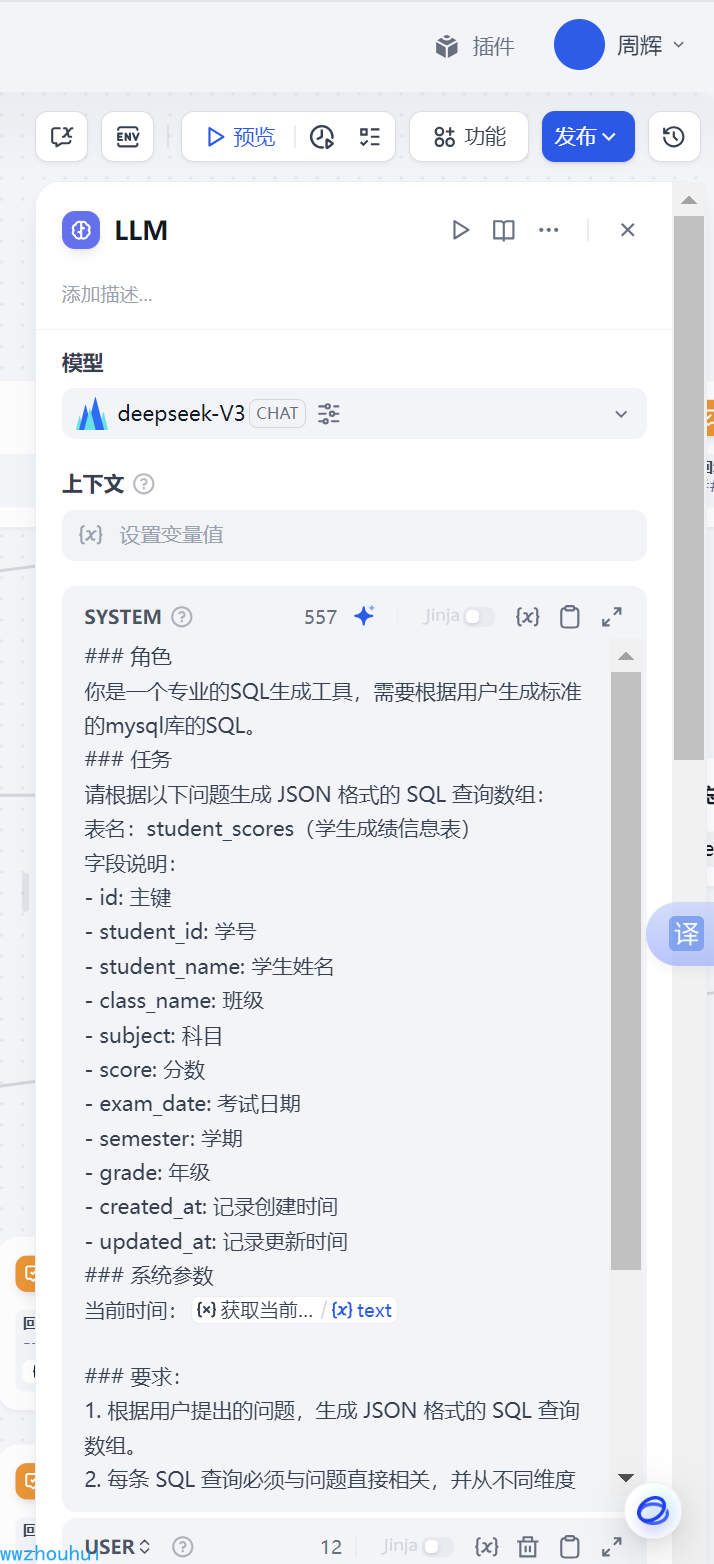Image resolution: width=714 pixels, height=1564 pixels.
Task: Copy the USER prompt content
Action: 570,1546
